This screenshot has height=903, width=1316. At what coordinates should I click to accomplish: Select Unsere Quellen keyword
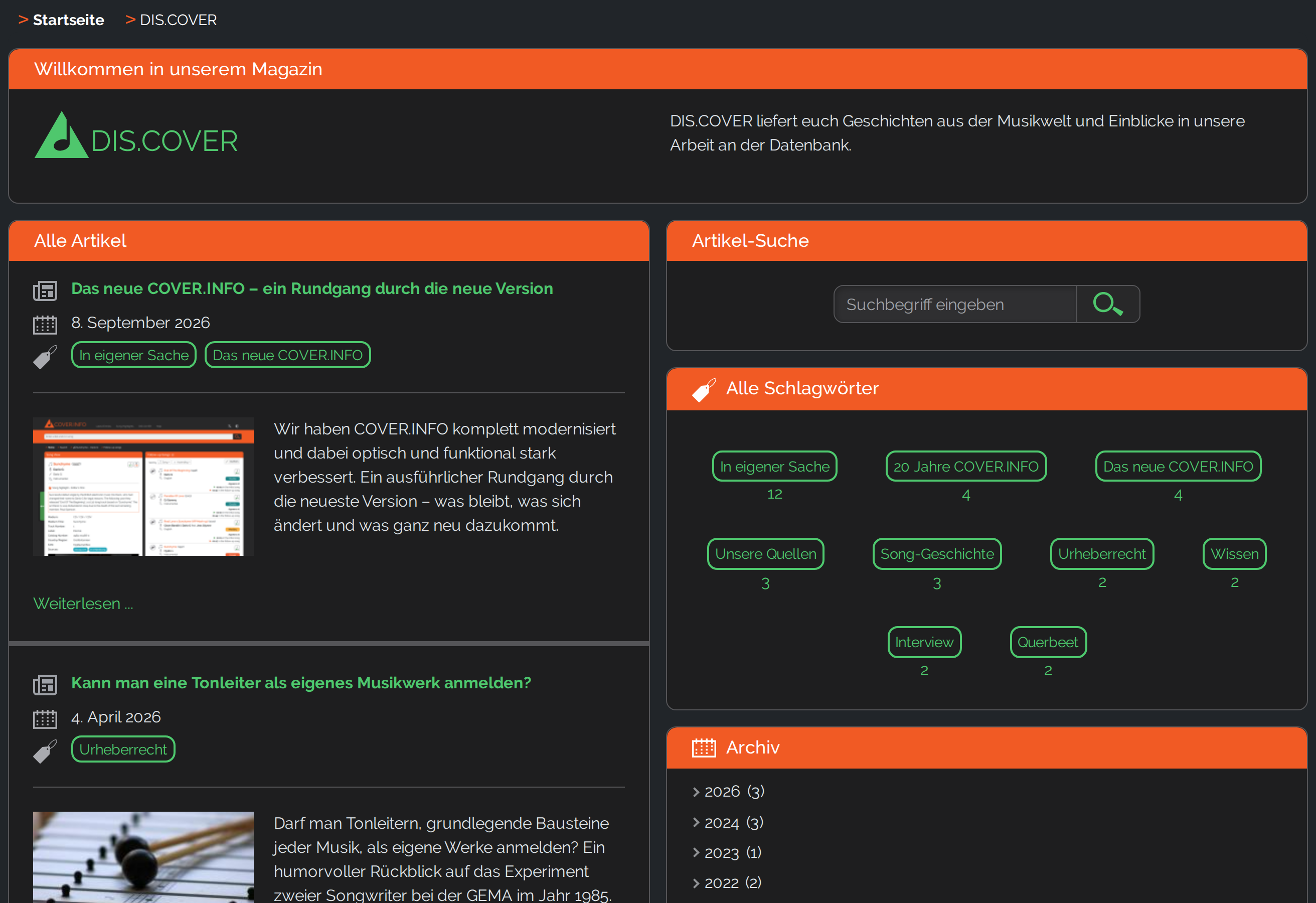tap(765, 553)
